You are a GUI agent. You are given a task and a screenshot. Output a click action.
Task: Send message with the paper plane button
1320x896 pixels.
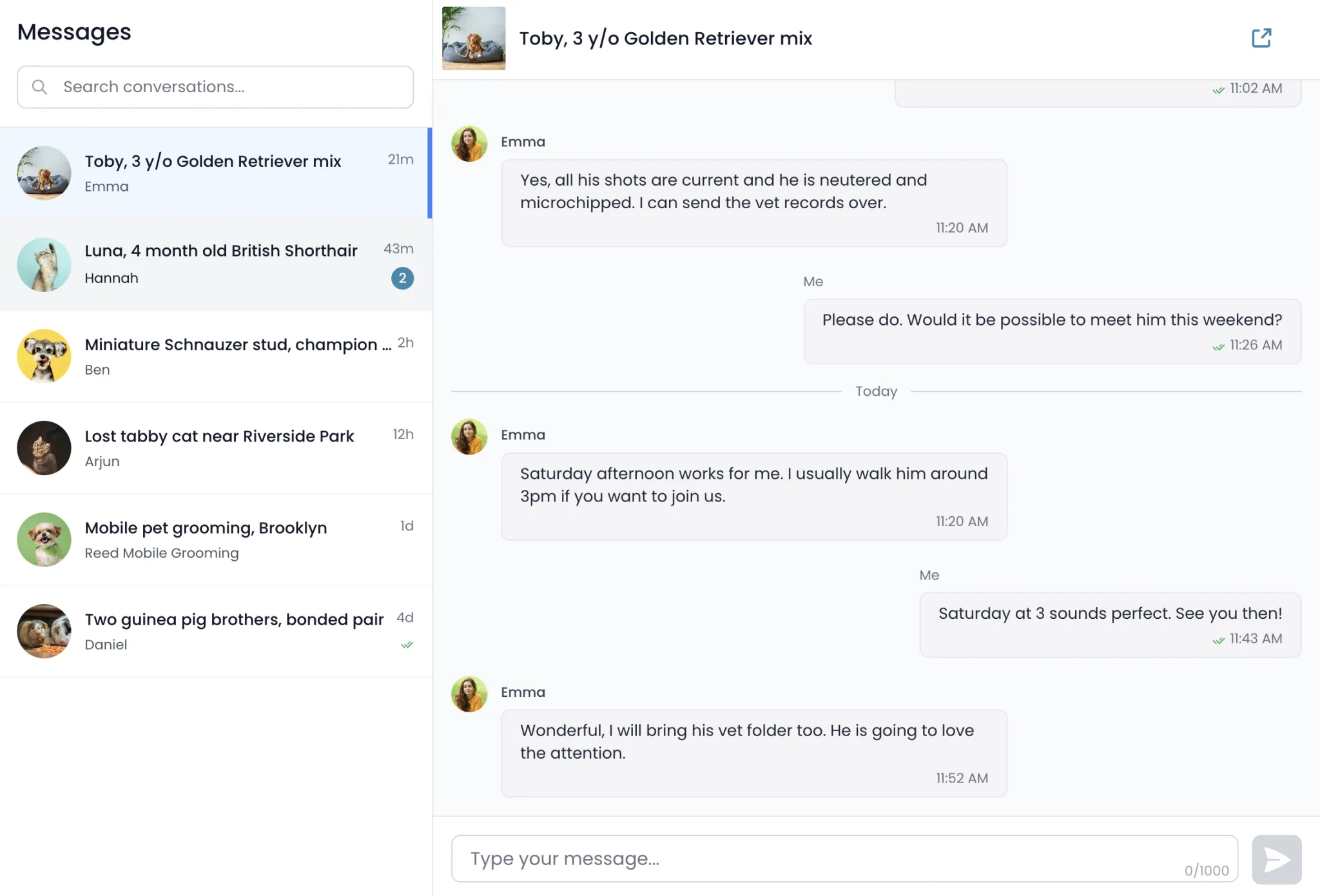(1276, 859)
